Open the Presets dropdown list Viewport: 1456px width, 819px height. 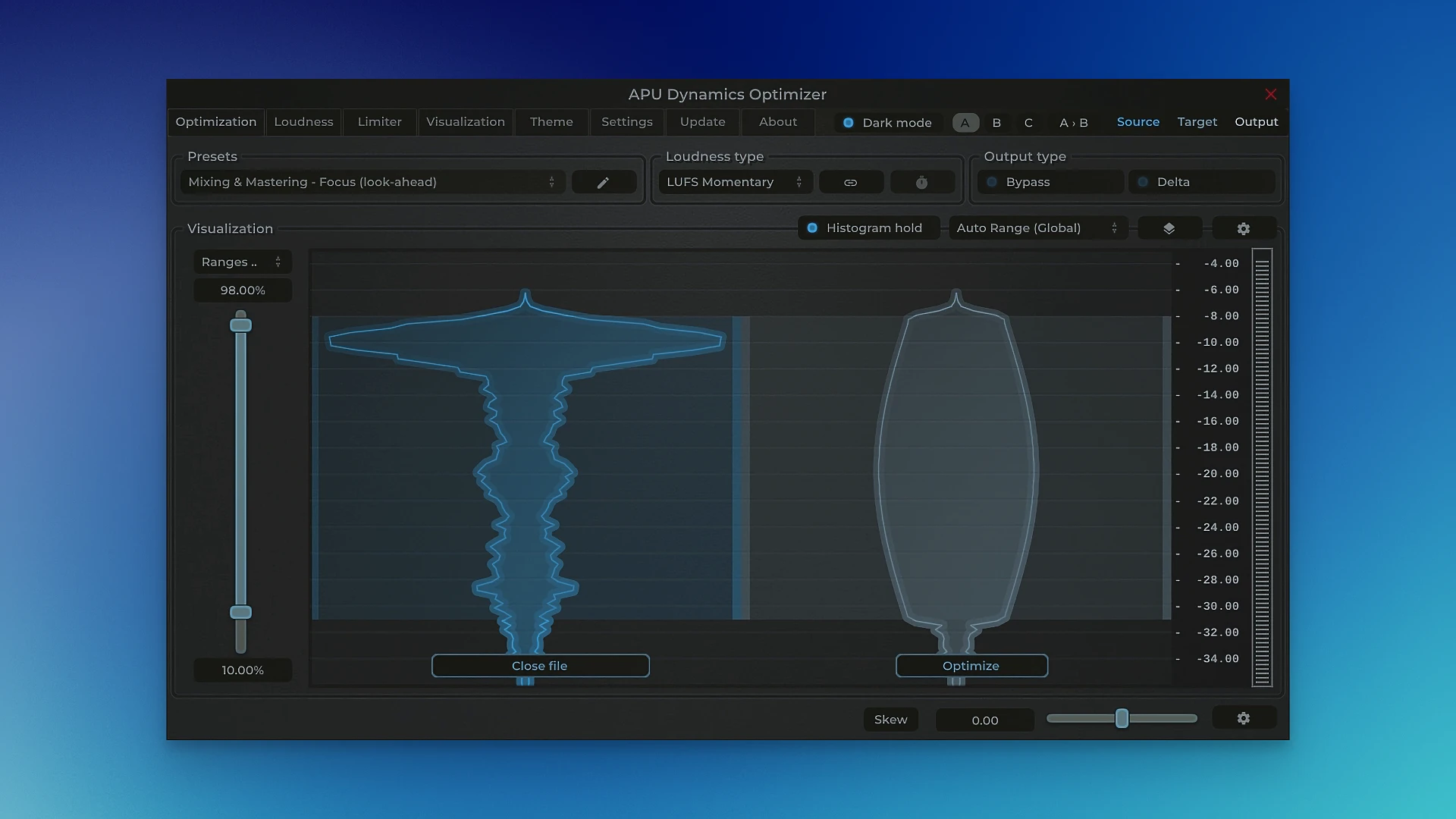point(372,182)
